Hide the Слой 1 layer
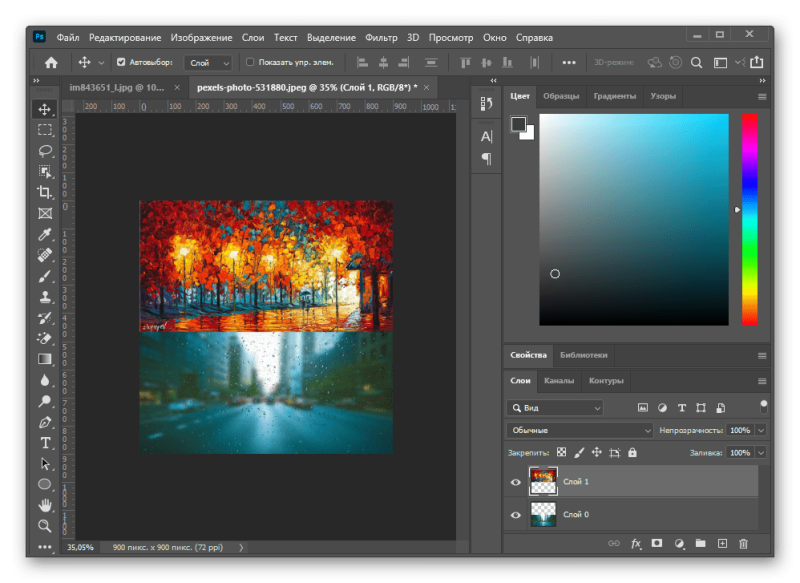 pyautogui.click(x=516, y=482)
